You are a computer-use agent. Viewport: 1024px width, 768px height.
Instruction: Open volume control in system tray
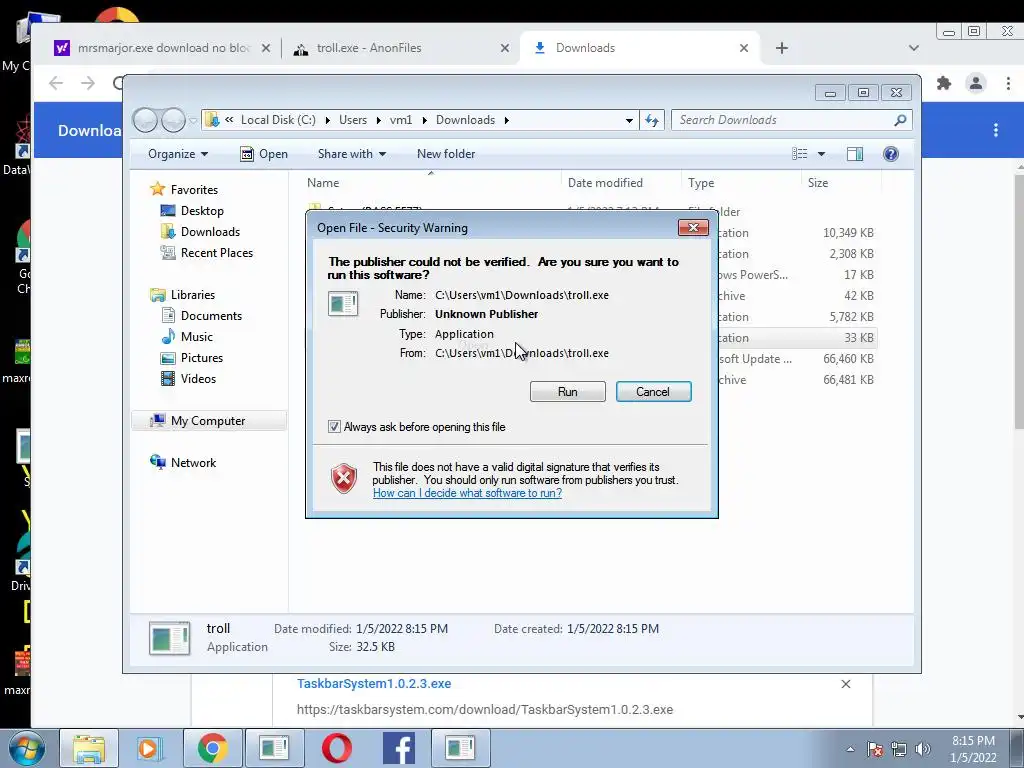(x=923, y=749)
